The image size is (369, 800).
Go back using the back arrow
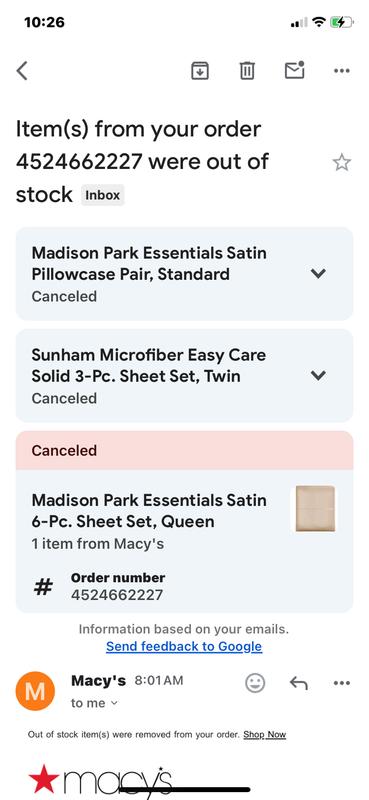[22, 71]
